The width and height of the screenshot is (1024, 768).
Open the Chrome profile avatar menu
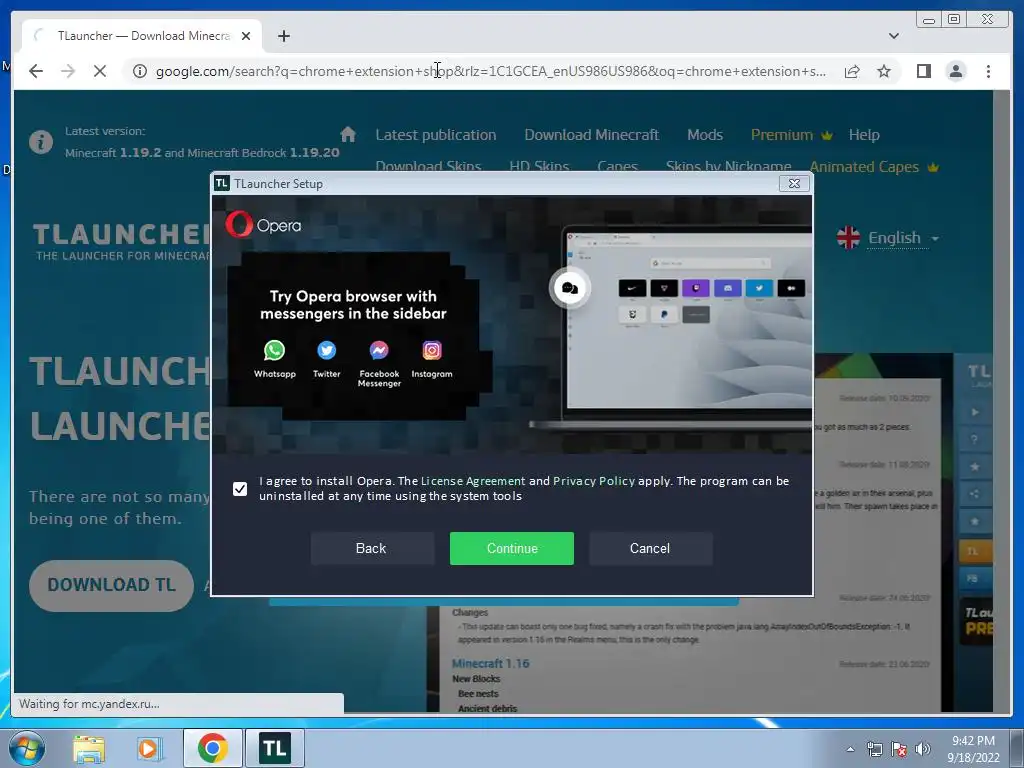click(955, 71)
